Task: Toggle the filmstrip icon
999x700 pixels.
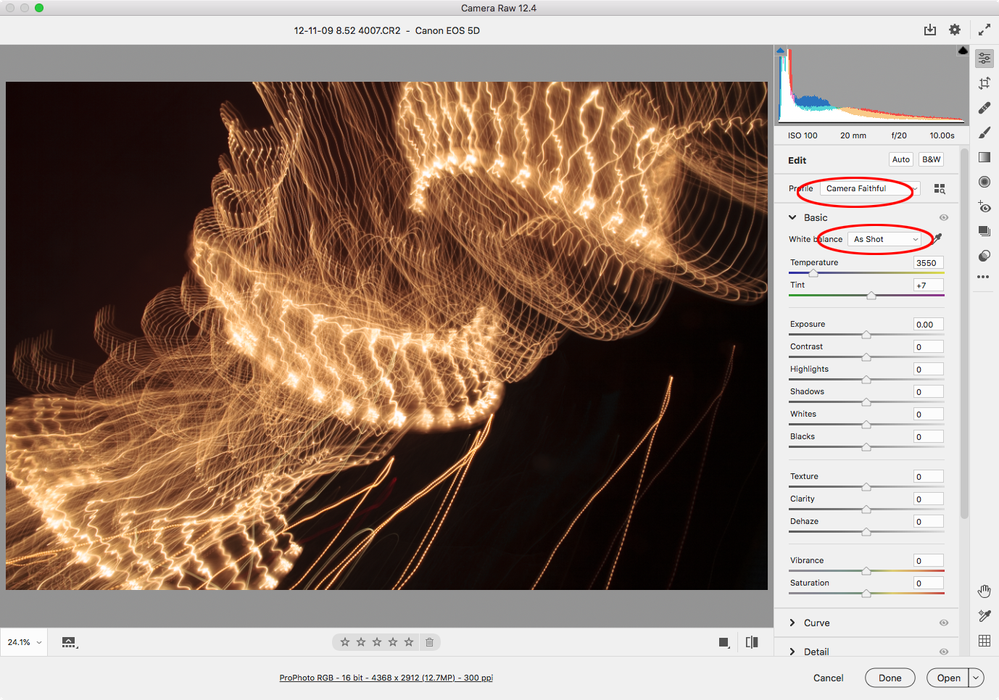Action: click(x=69, y=642)
